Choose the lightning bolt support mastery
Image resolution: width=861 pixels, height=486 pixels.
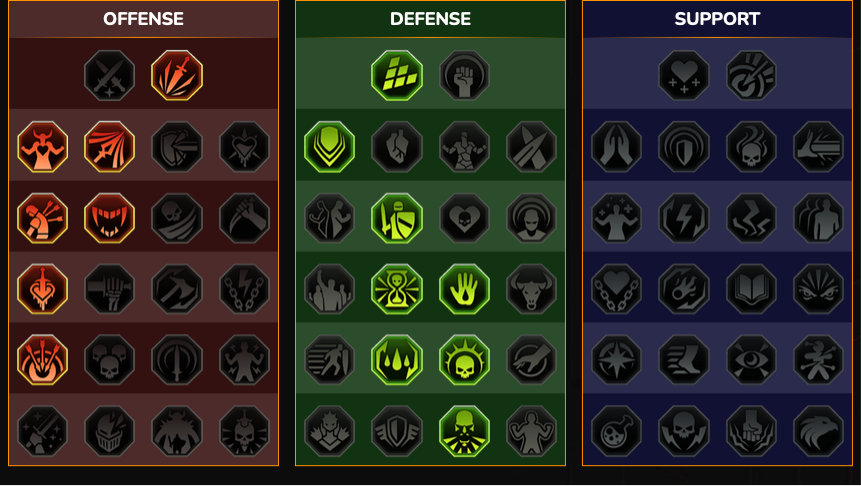(684, 218)
